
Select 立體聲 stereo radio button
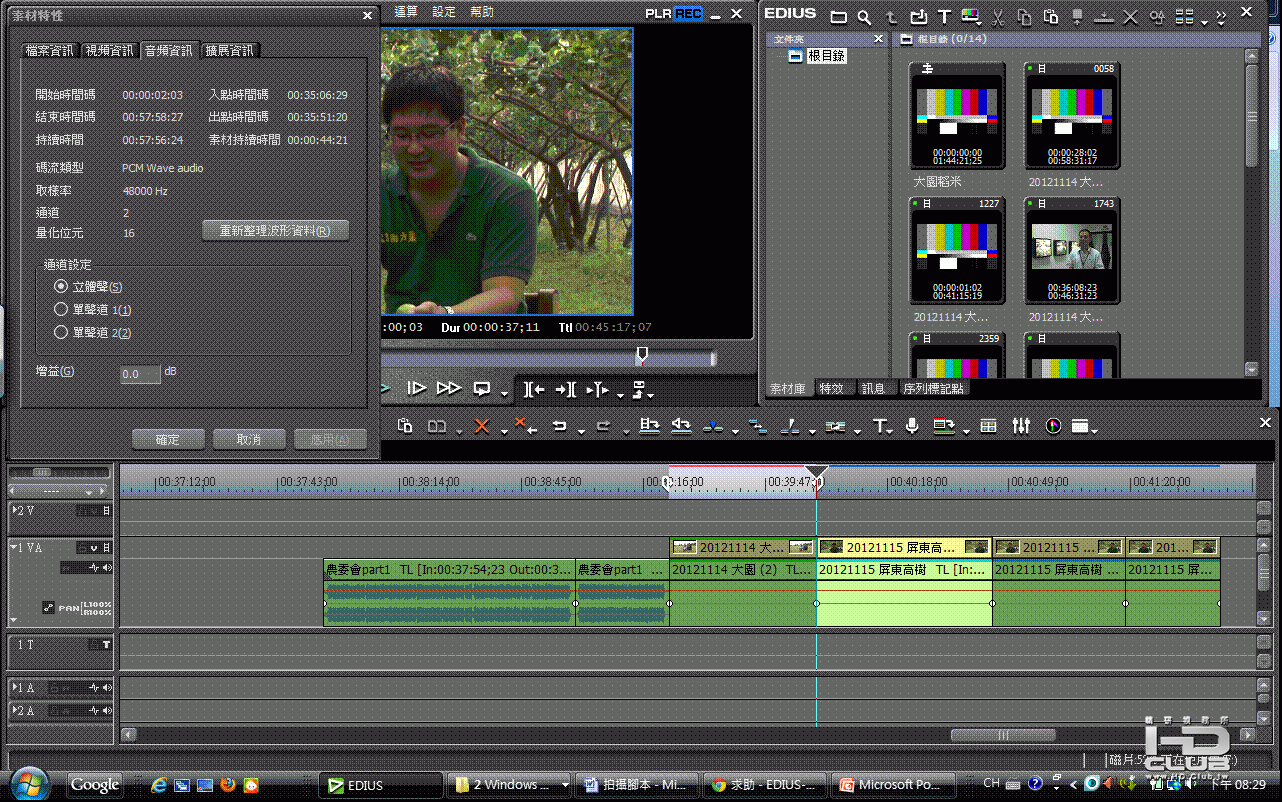click(x=62, y=286)
